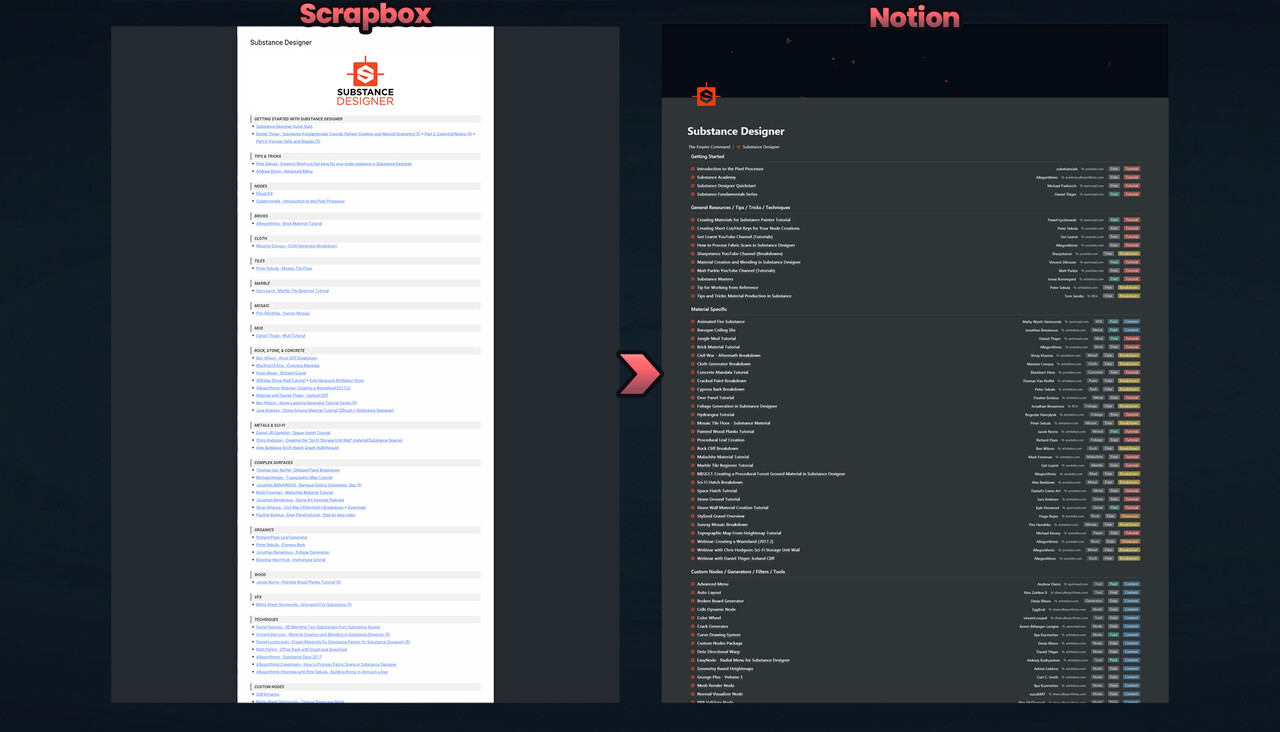Open Curve Drawing System page
This screenshot has height=732, width=1280.
[719, 635]
